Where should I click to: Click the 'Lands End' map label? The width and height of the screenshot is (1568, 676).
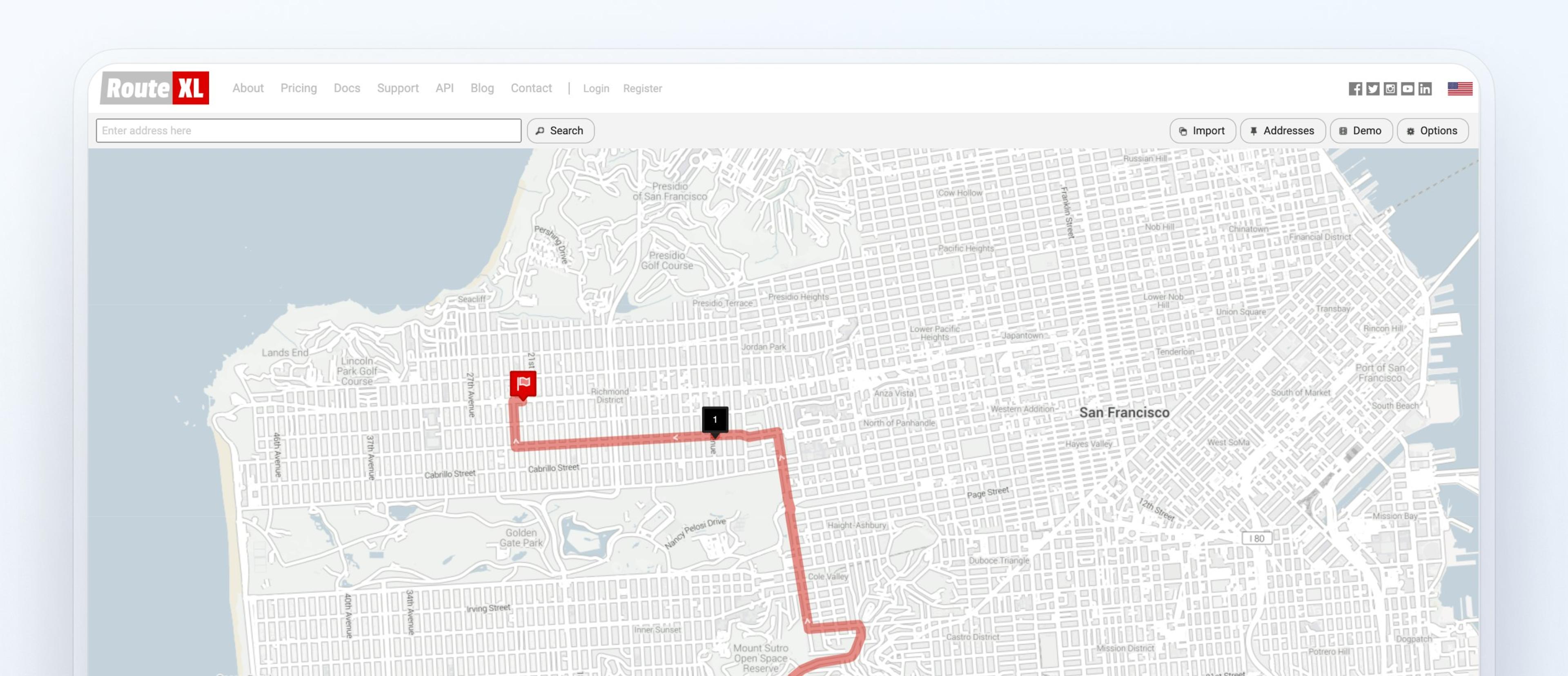point(285,353)
